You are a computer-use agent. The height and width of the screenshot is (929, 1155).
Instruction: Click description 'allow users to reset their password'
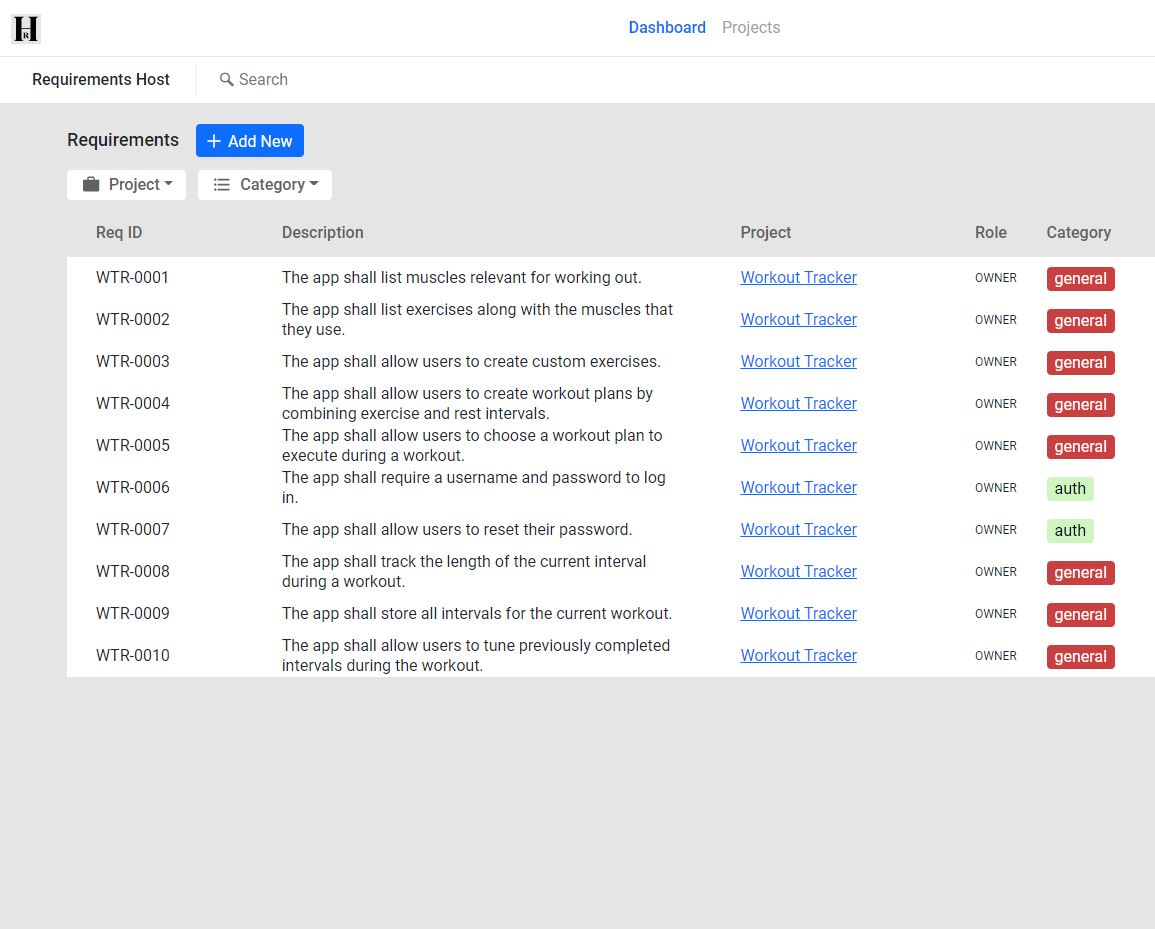pos(457,529)
